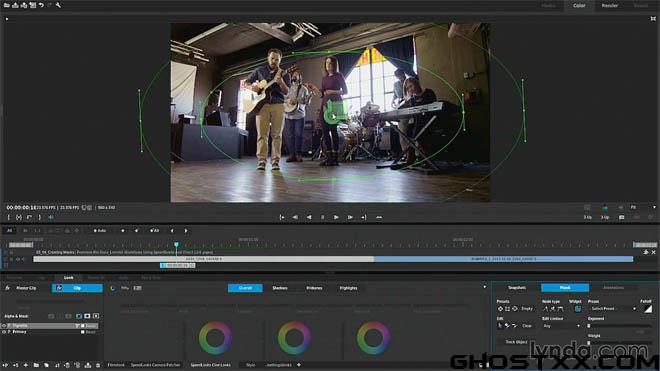
Task: Switch to Highlights tonal range
Action: (x=349, y=288)
